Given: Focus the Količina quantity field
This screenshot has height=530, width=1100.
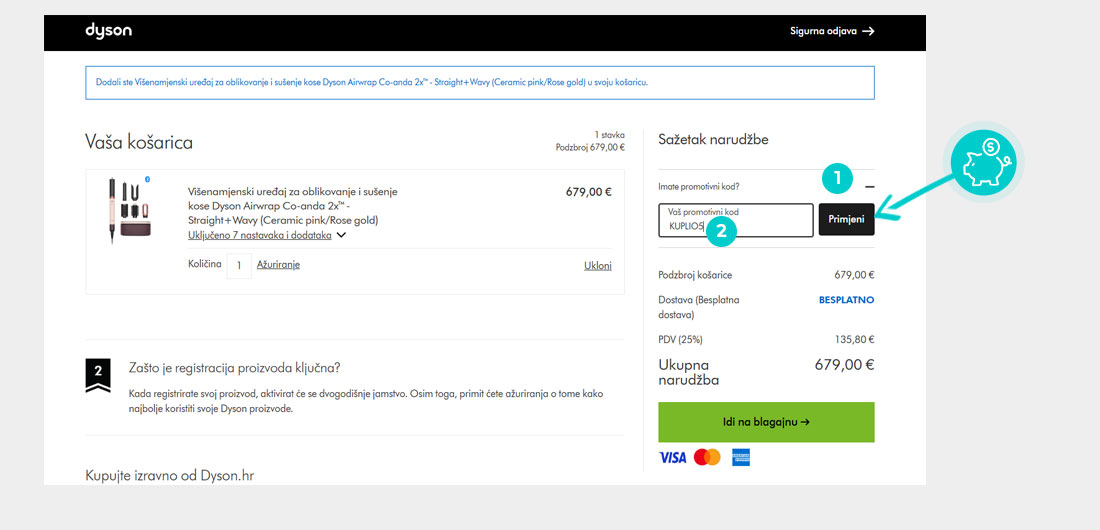Looking at the screenshot, I should tap(239, 265).
